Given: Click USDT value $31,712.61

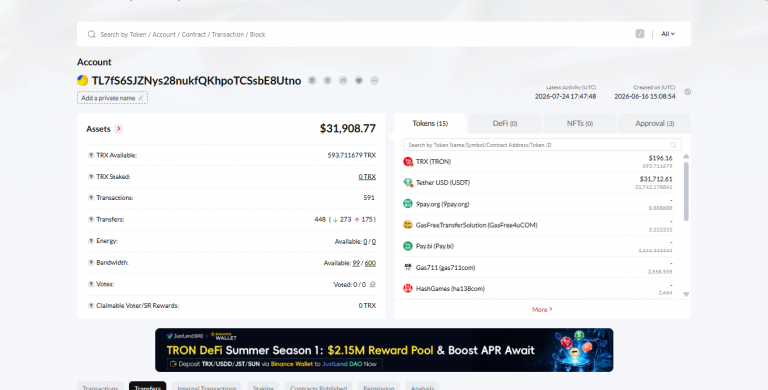Looking at the screenshot, I should coord(656,179).
